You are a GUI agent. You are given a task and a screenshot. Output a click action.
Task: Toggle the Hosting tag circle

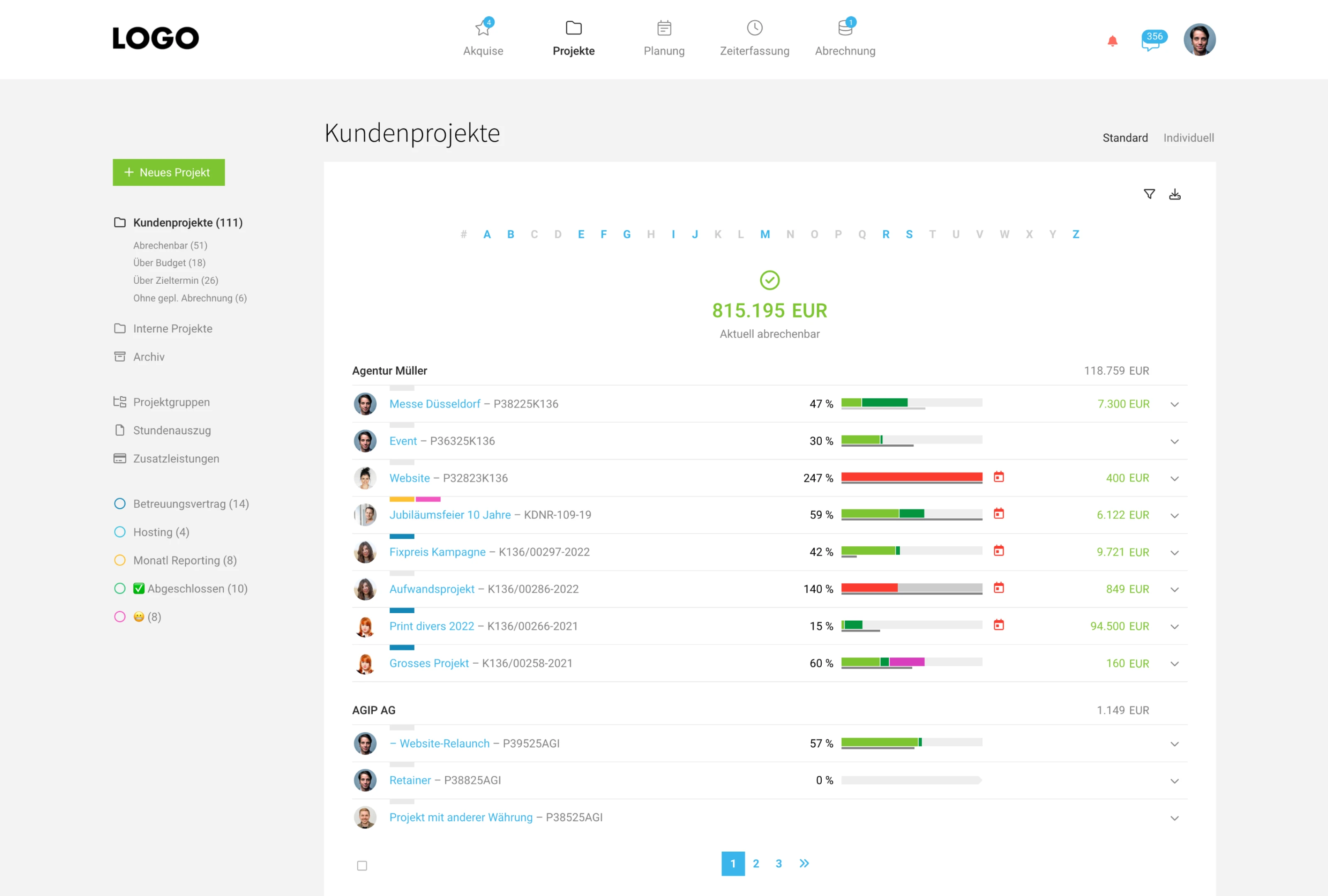[x=120, y=532]
